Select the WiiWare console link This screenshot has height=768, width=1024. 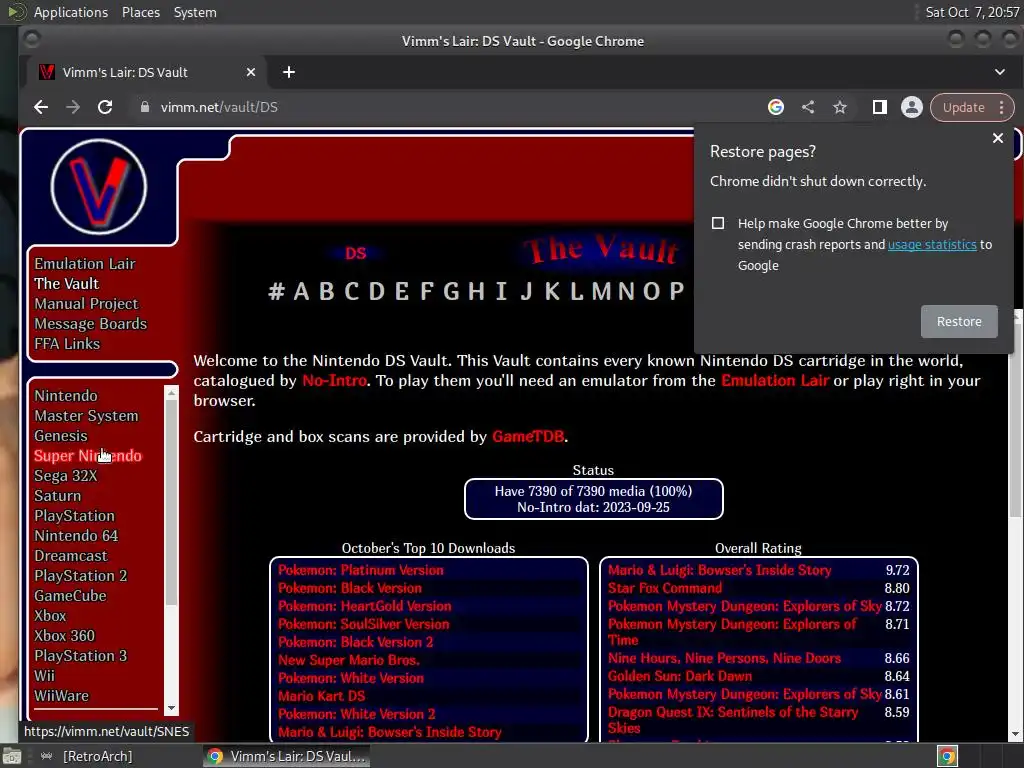pyautogui.click(x=61, y=696)
